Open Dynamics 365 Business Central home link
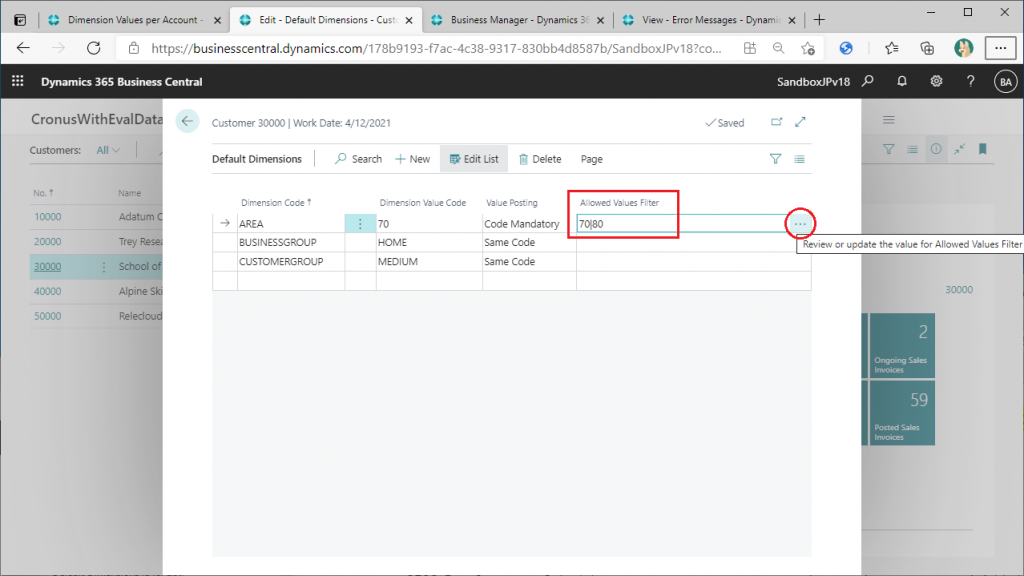 121,82
